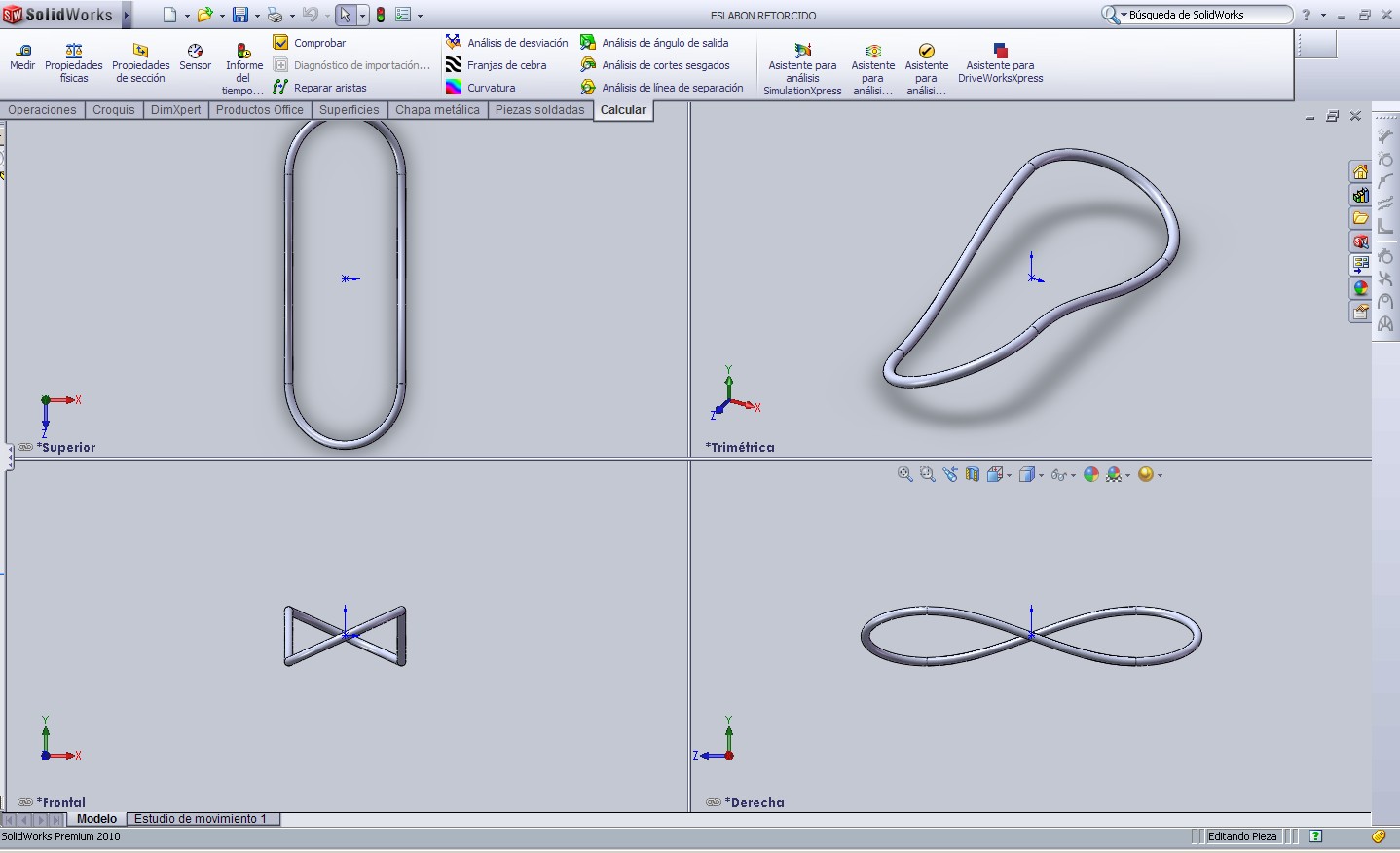The image size is (1400, 853).
Task: Open Custom Properties task pane tab
Action: [1360, 312]
